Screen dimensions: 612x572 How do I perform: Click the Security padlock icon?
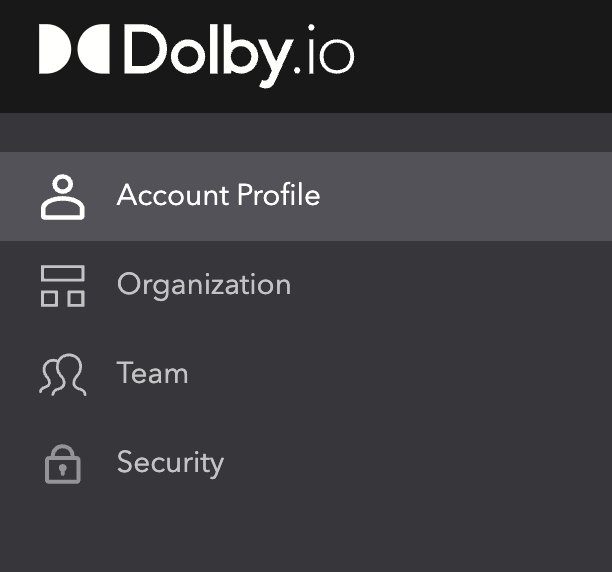tap(63, 463)
